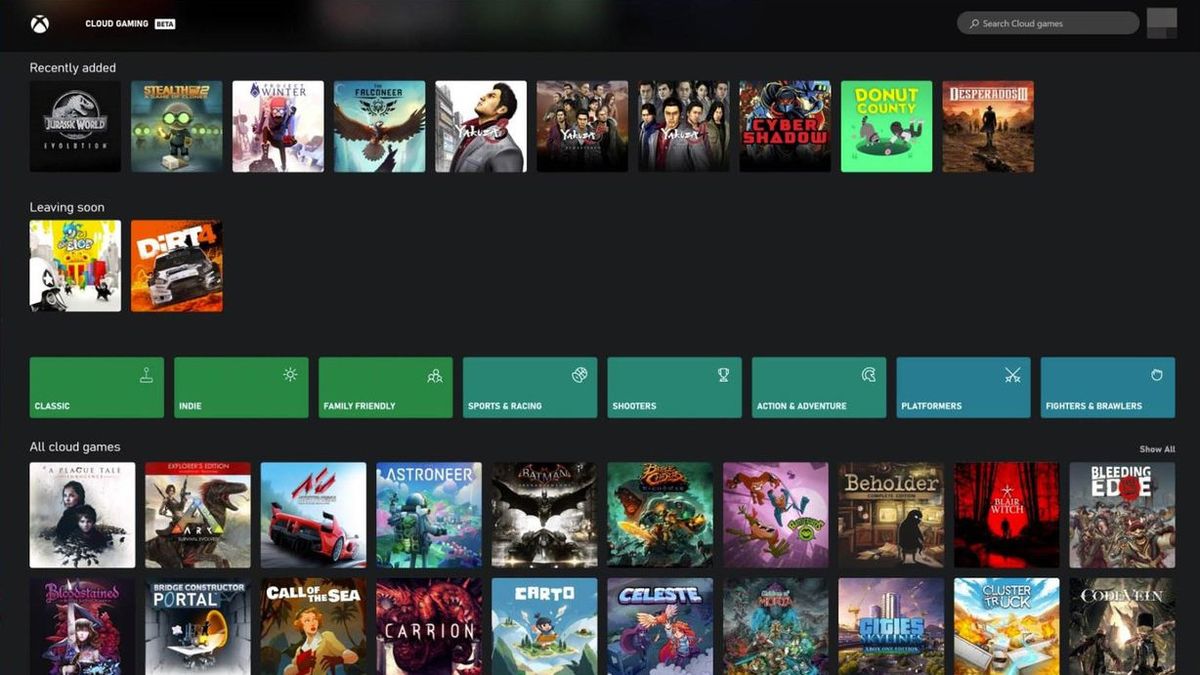Open the Batman Arkham Knight tile

click(x=545, y=515)
